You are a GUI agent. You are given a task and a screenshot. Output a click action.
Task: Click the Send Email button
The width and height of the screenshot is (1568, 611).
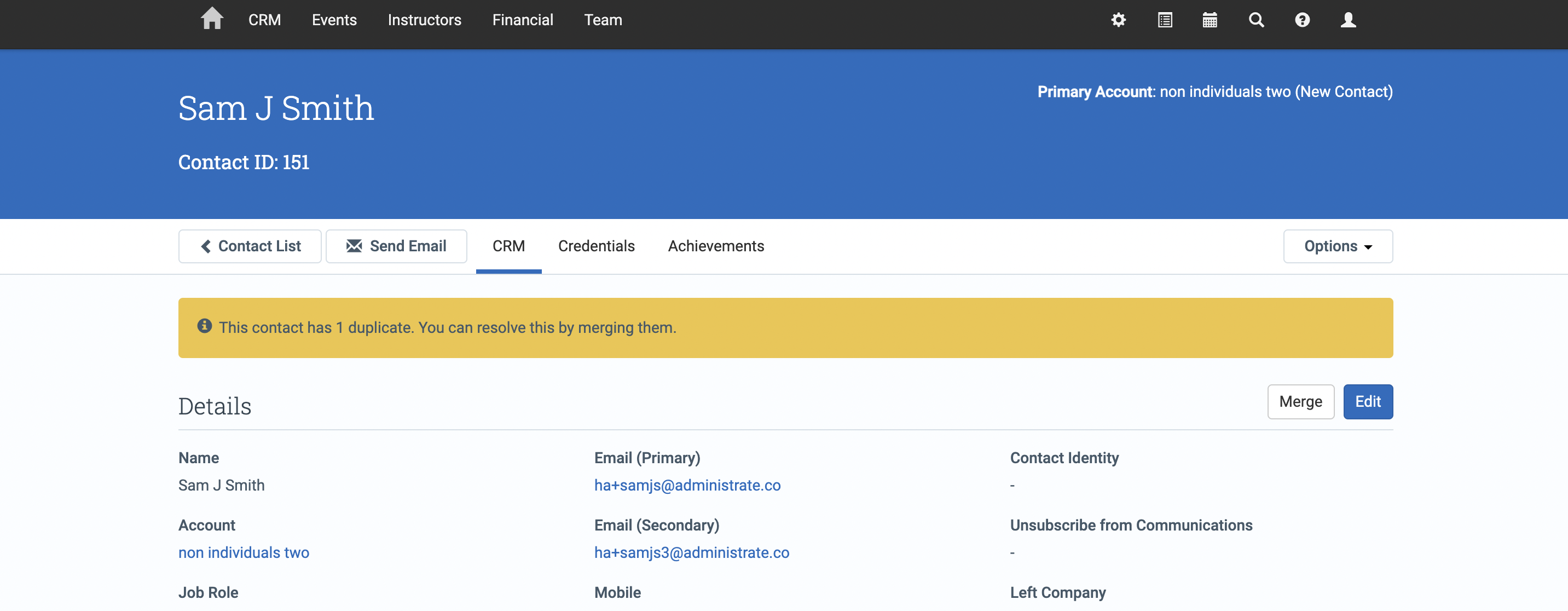(x=396, y=246)
